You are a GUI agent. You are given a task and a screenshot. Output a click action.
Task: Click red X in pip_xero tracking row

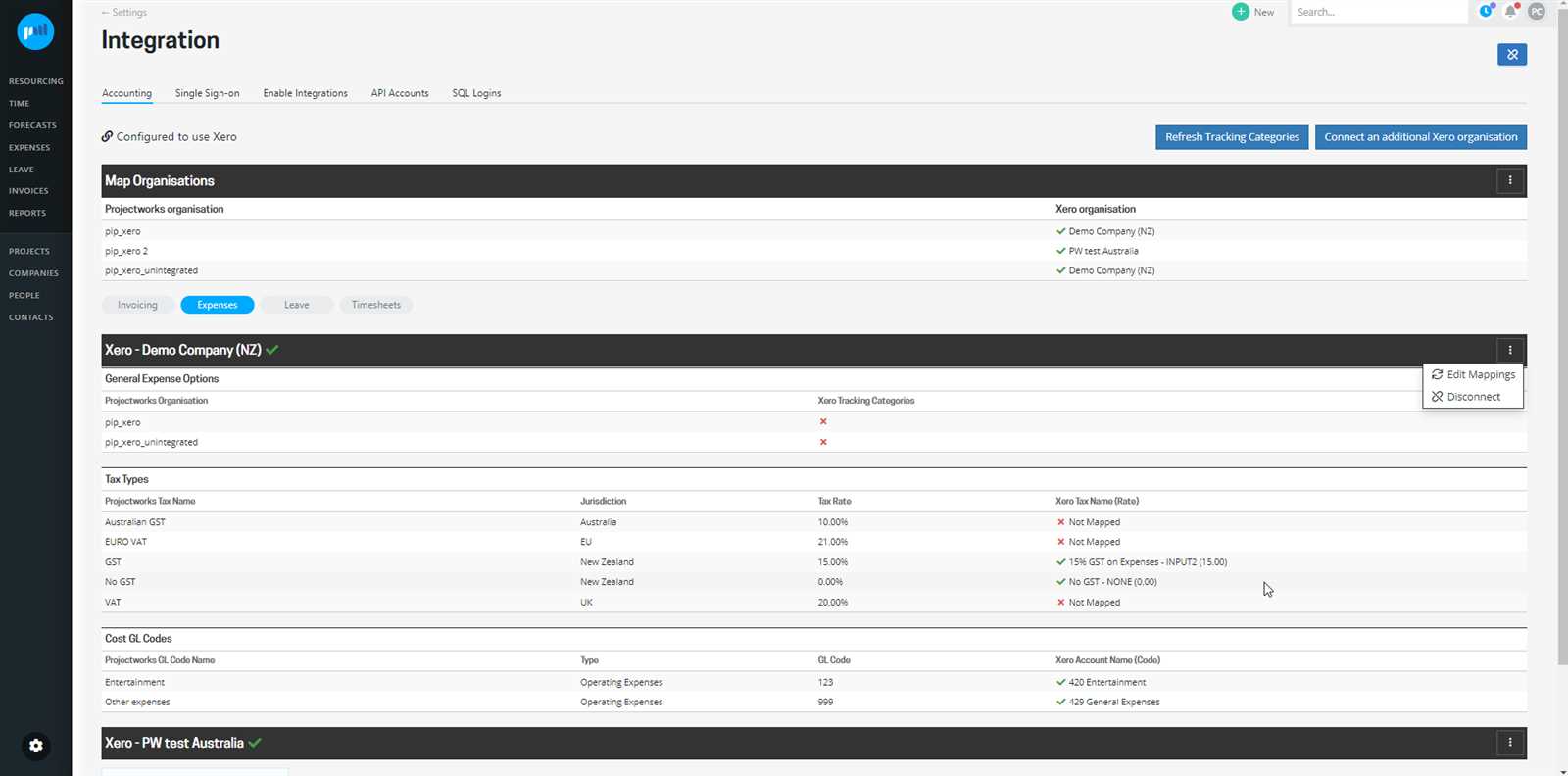(x=823, y=421)
